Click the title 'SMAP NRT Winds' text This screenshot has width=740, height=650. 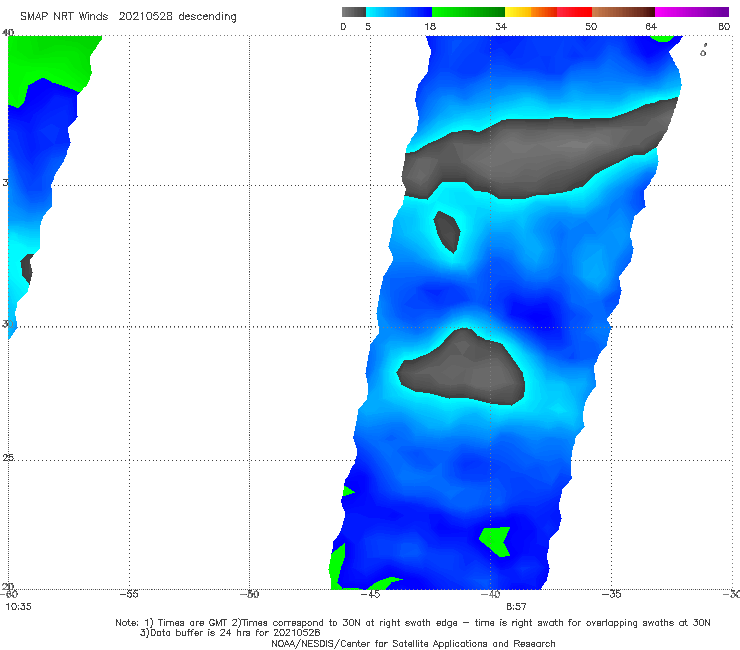pyautogui.click(x=64, y=17)
